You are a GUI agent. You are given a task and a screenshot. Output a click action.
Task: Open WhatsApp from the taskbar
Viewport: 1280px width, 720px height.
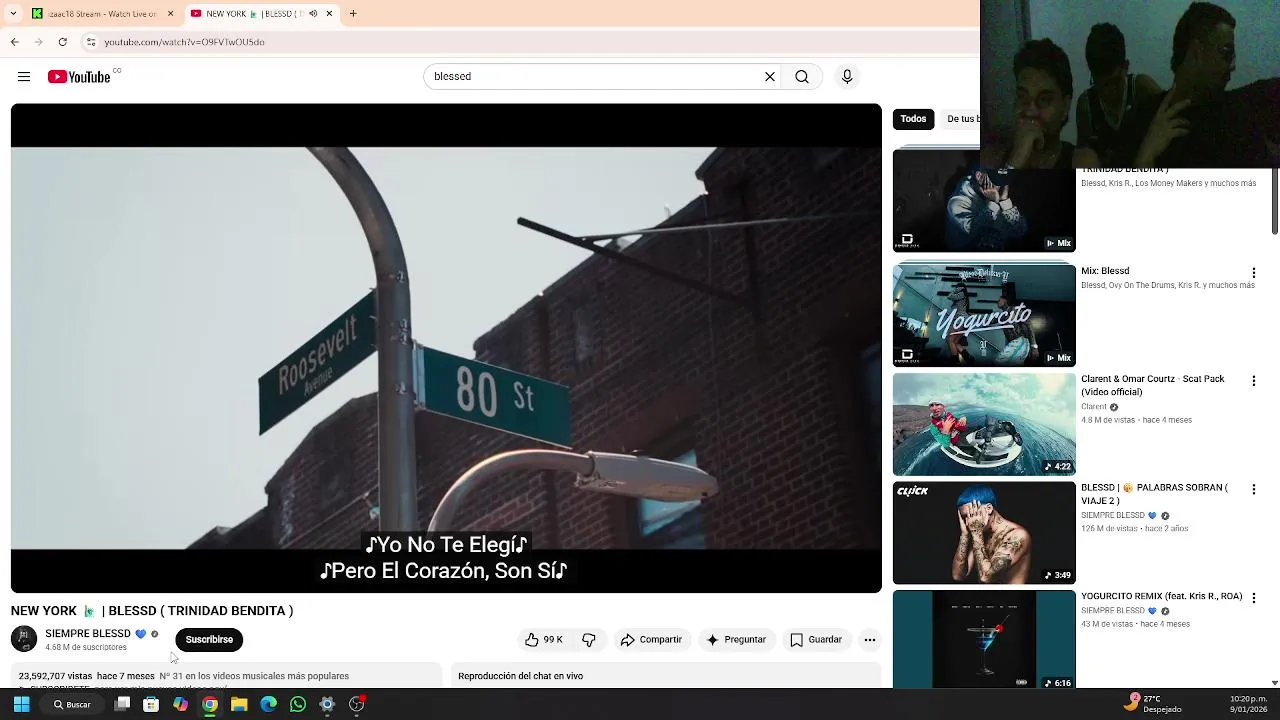click(x=298, y=705)
